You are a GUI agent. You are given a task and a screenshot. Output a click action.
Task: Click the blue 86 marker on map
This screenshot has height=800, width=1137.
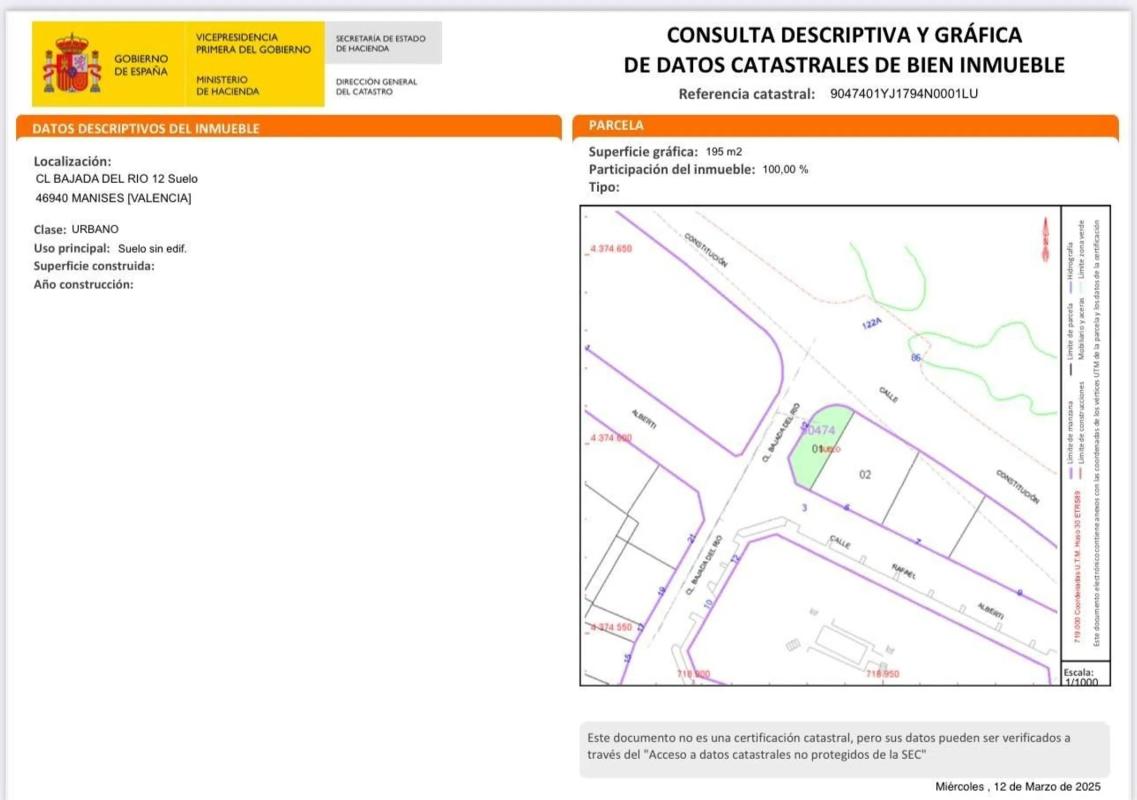[915, 357]
